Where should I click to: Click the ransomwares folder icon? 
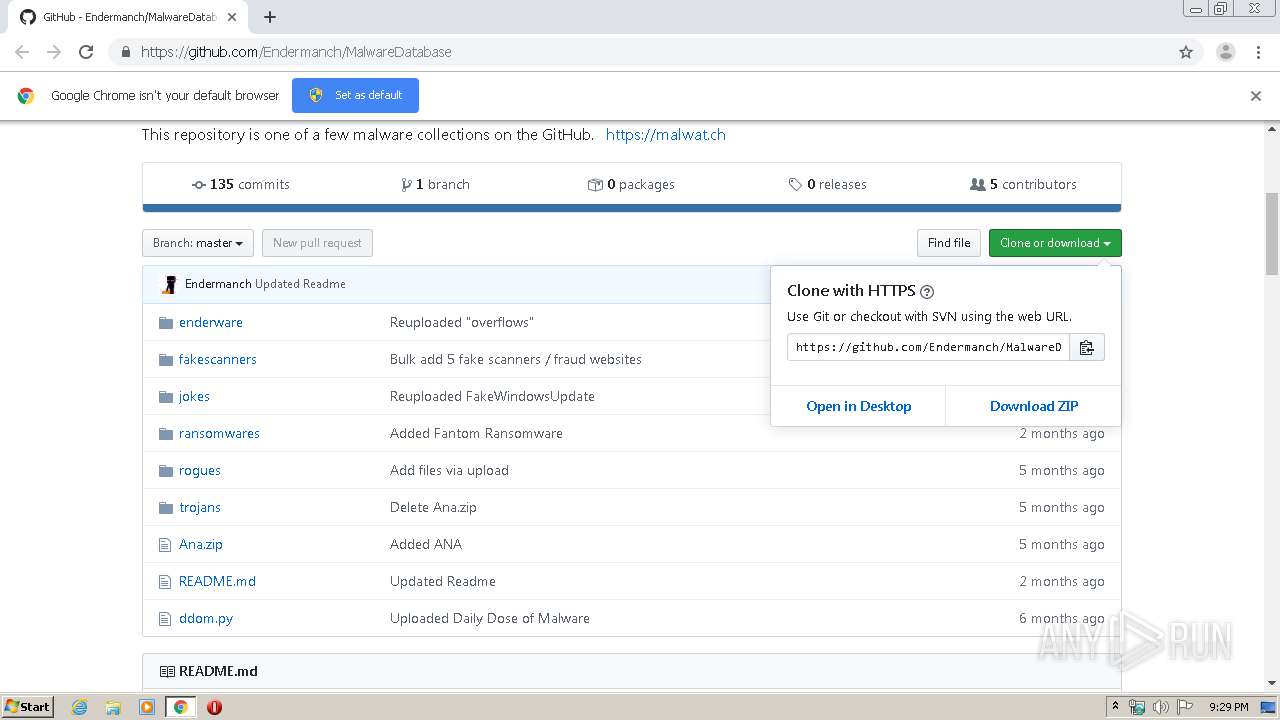click(166, 433)
